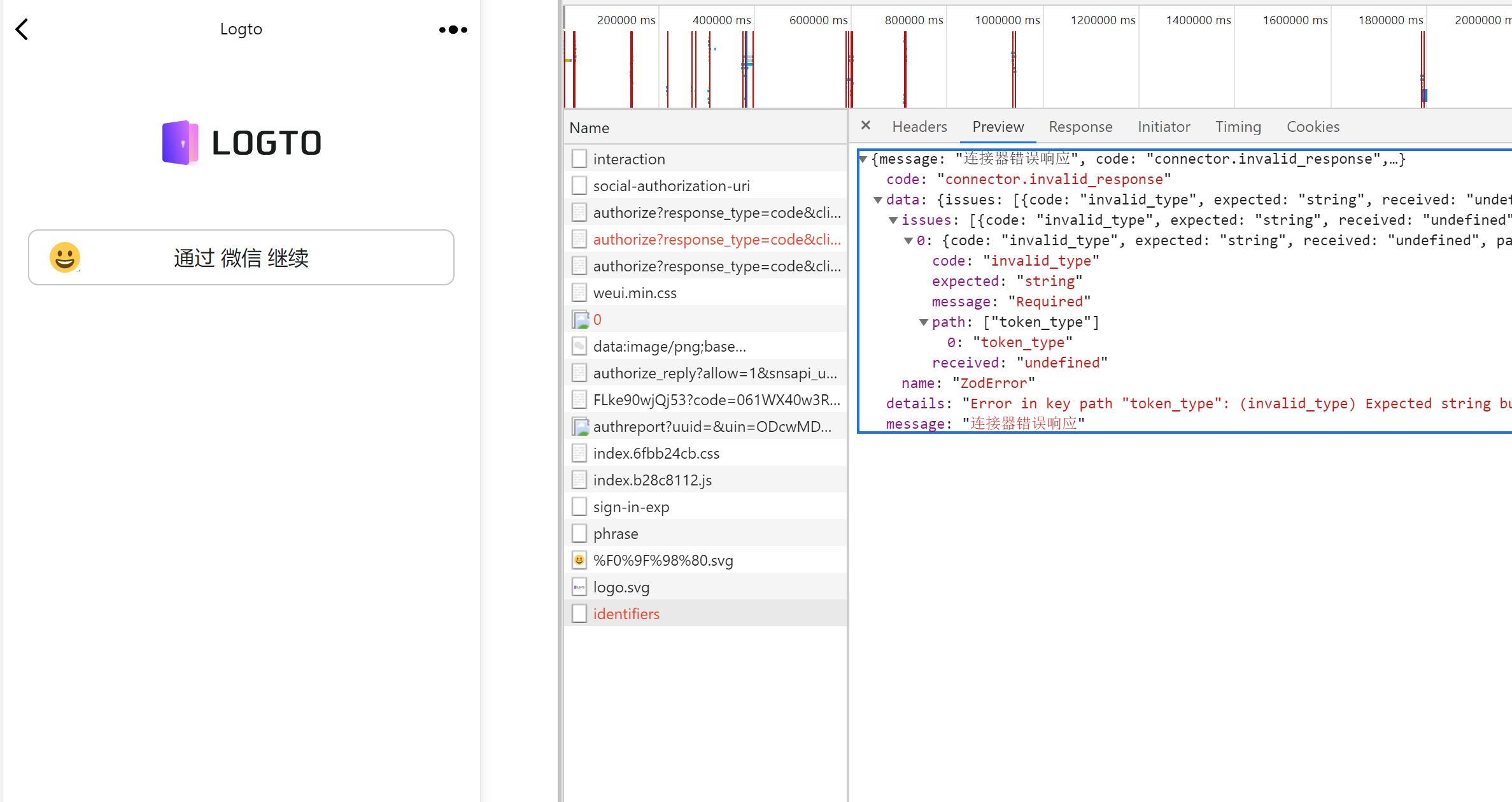Image resolution: width=1512 pixels, height=802 pixels.
Task: Collapse the issues array in the Preview pane
Action: [x=894, y=220]
